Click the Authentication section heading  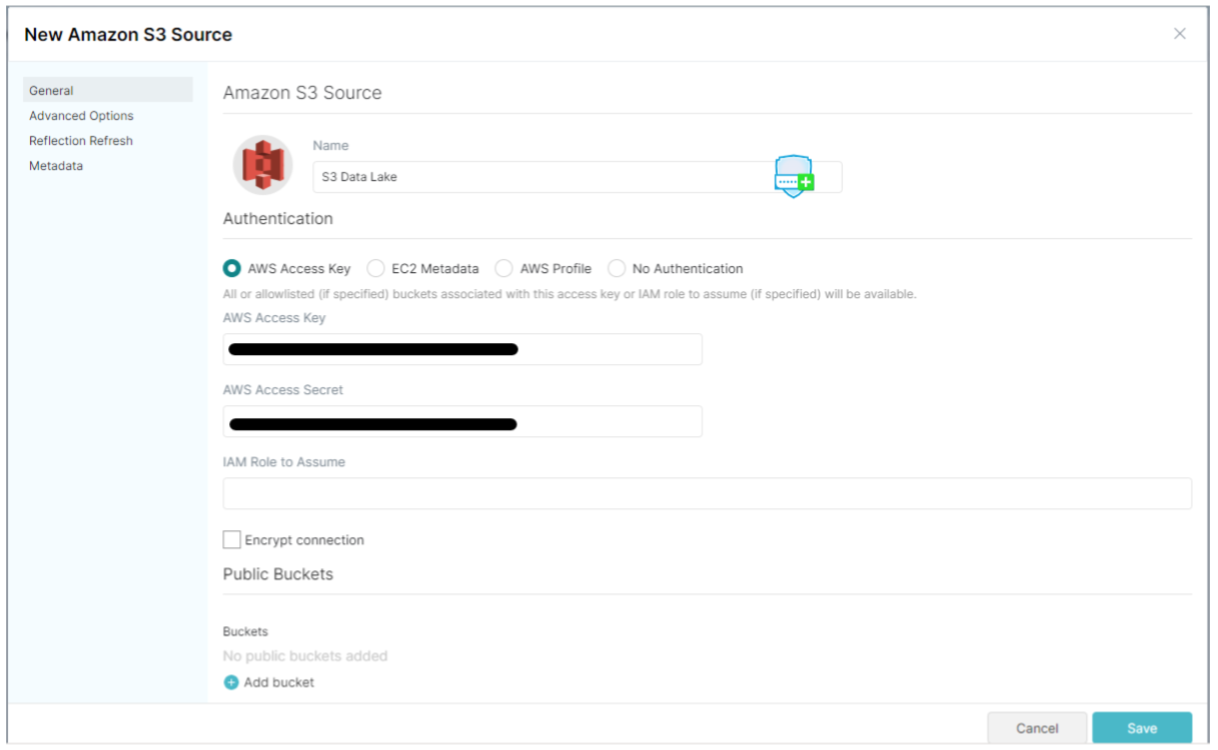point(278,218)
